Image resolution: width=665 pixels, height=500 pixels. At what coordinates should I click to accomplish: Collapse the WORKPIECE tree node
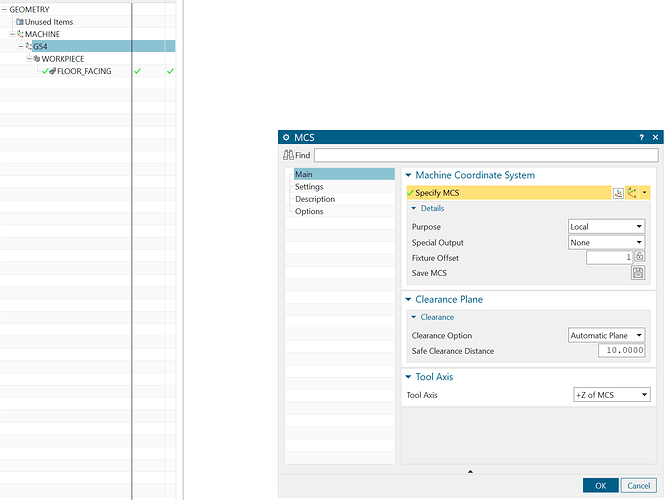29,59
